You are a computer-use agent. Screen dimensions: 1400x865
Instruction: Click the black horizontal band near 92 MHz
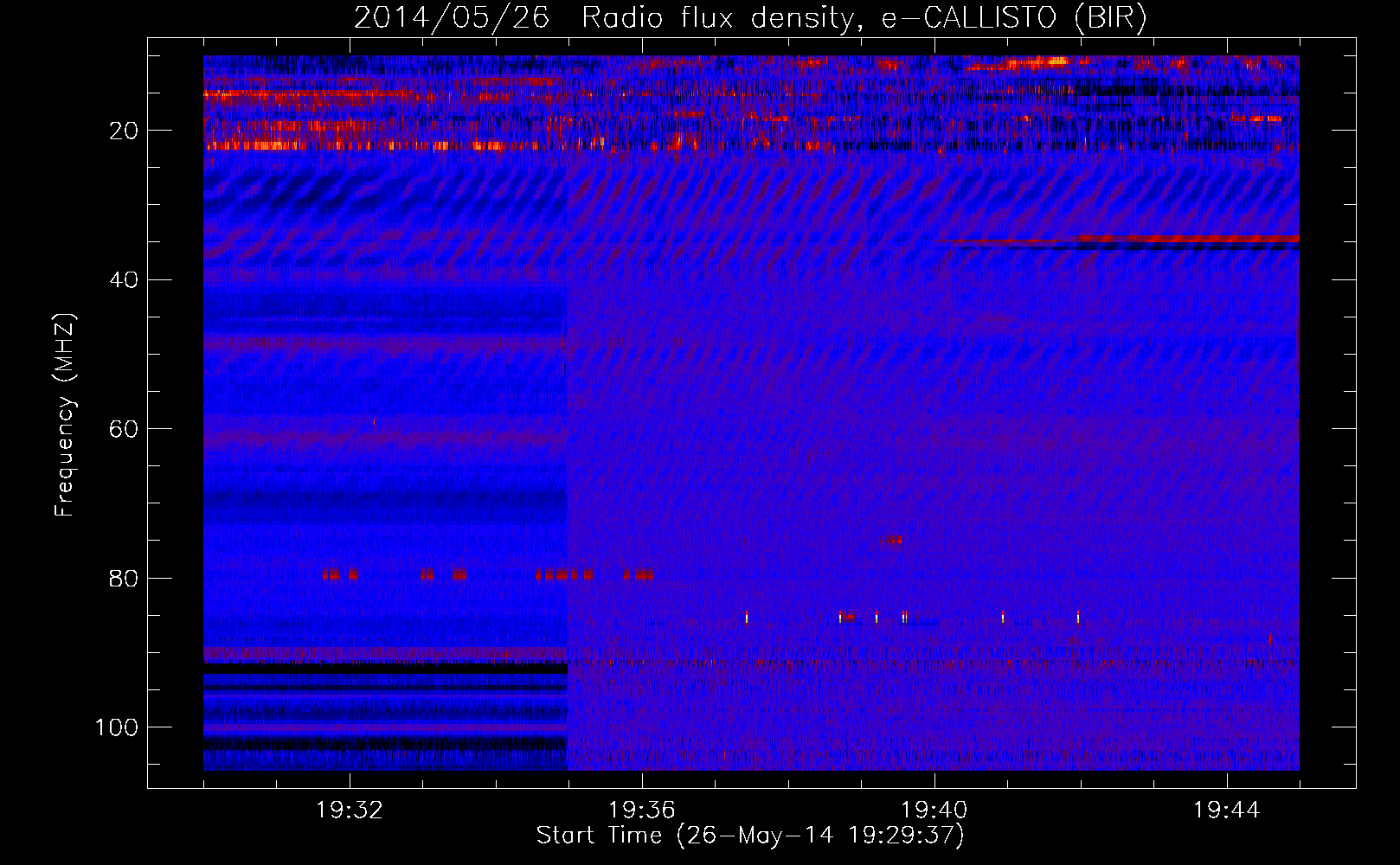point(385,669)
